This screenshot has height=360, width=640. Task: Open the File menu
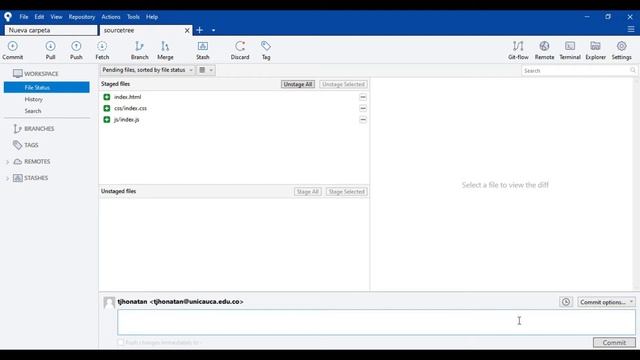click(24, 17)
